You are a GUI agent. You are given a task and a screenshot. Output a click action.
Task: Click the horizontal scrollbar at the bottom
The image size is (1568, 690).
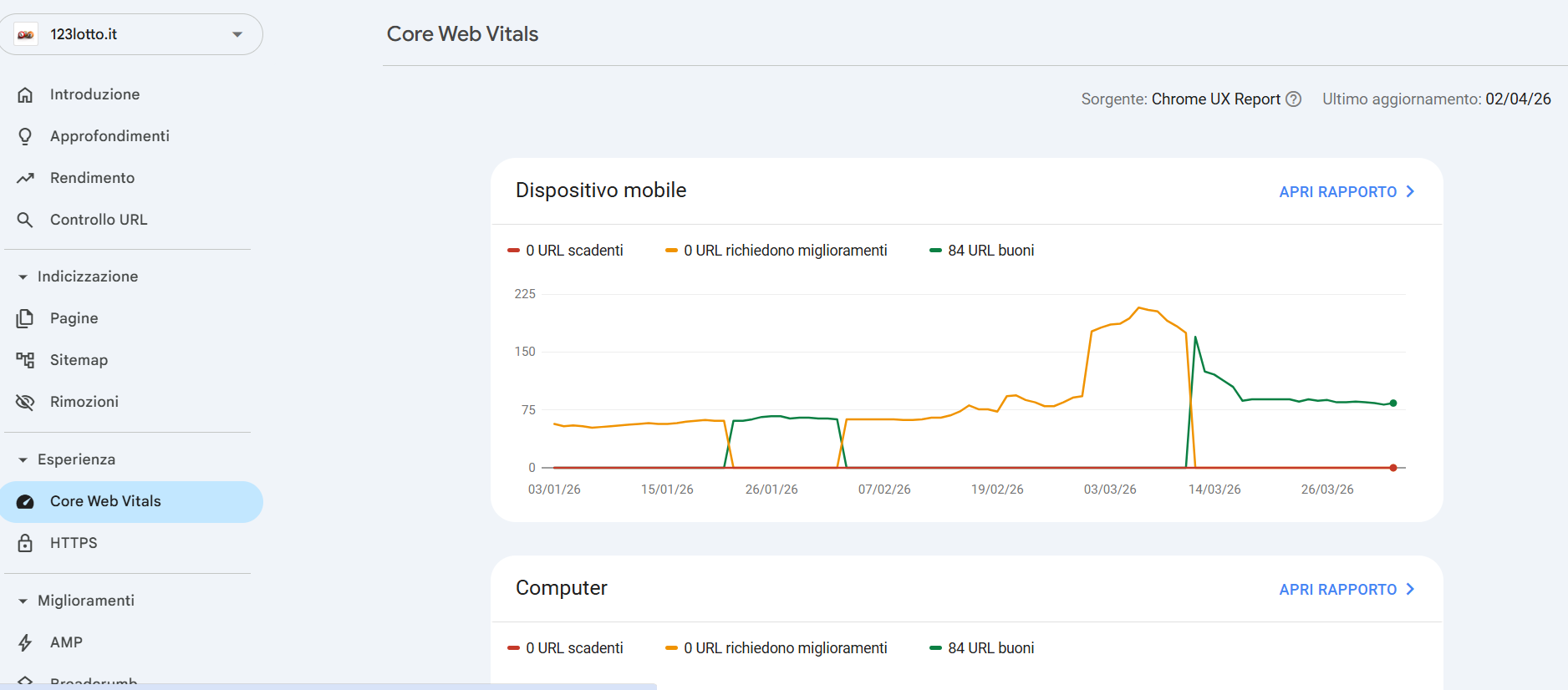pos(328,686)
